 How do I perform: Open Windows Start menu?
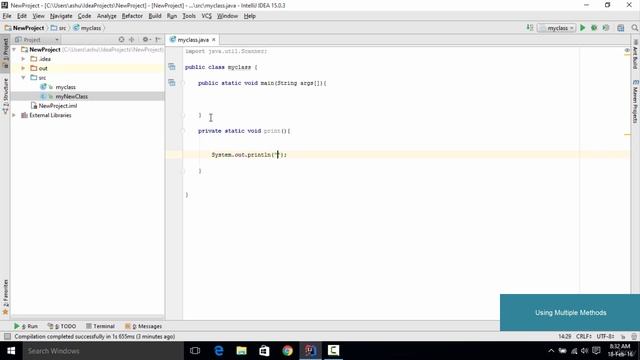click(x=11, y=351)
